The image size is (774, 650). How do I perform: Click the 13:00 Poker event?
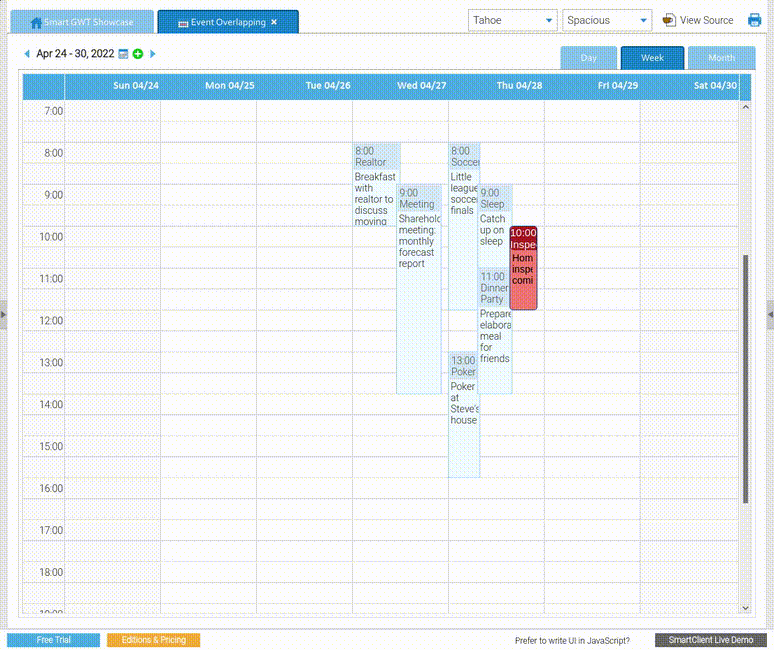(464, 415)
